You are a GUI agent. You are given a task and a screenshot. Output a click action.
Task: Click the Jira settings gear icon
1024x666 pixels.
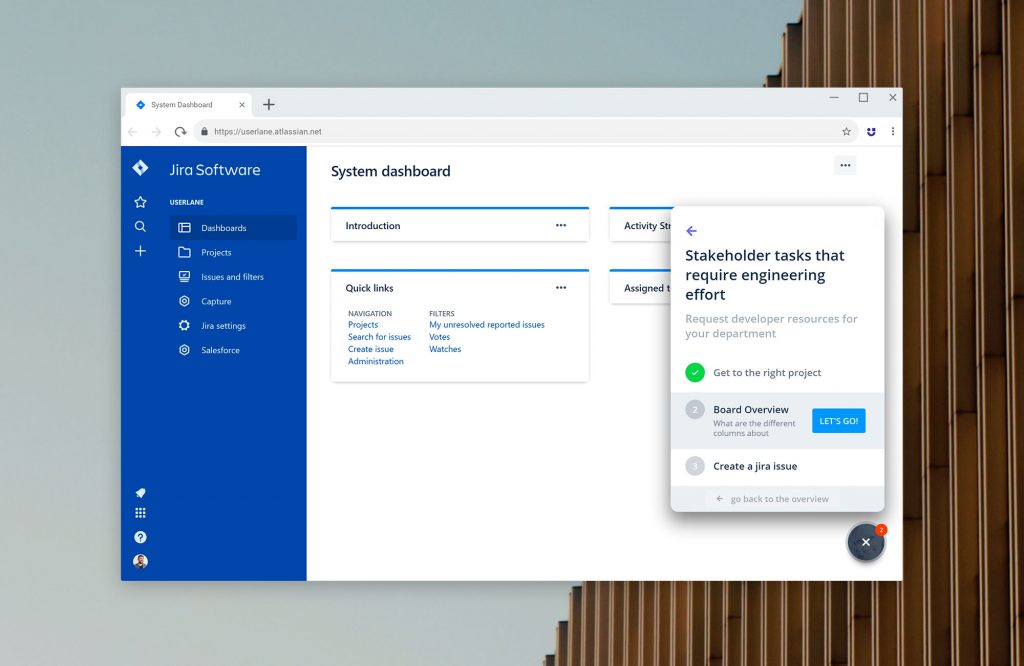click(x=185, y=325)
